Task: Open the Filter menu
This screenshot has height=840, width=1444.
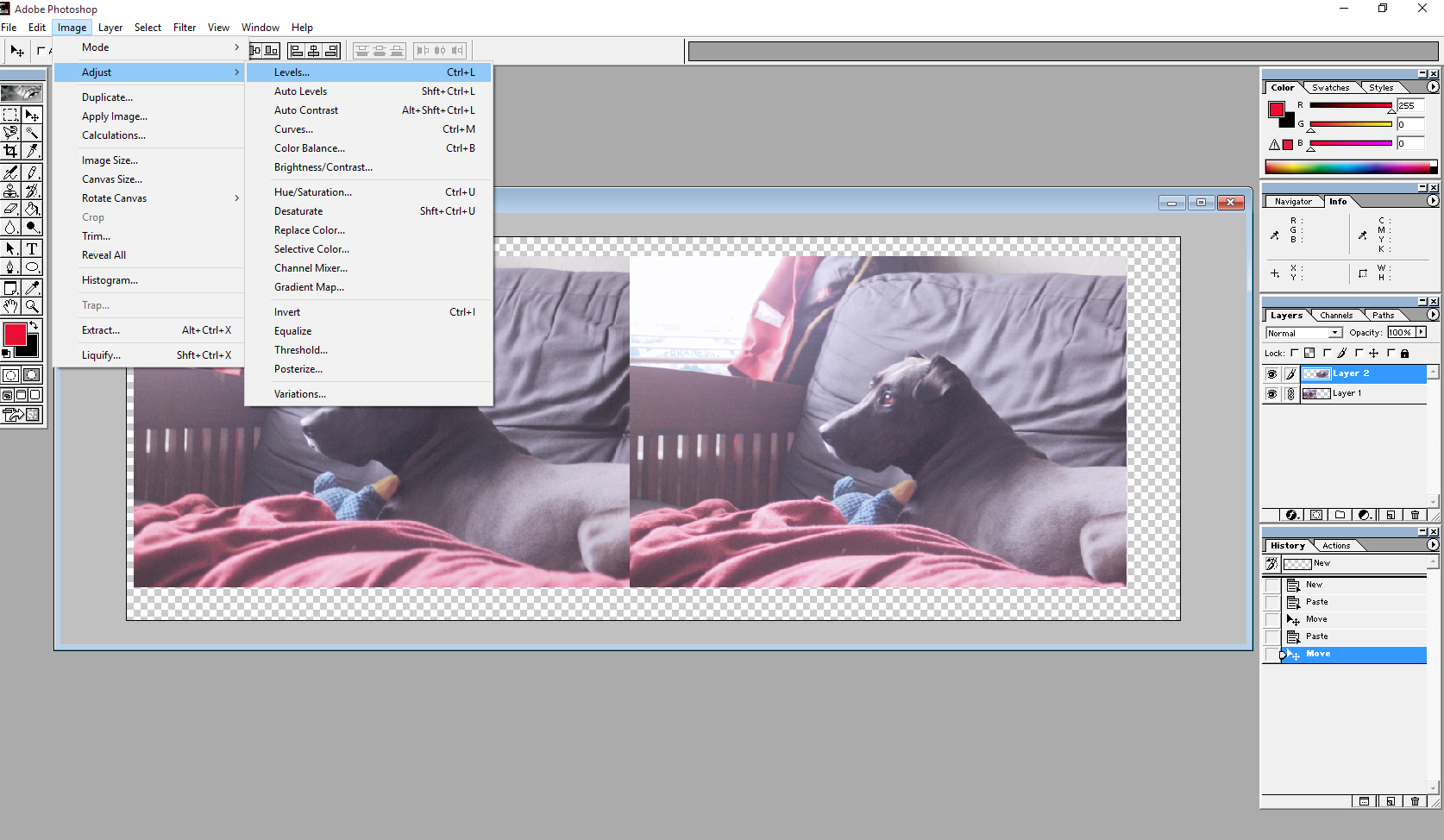Action: [x=185, y=28]
